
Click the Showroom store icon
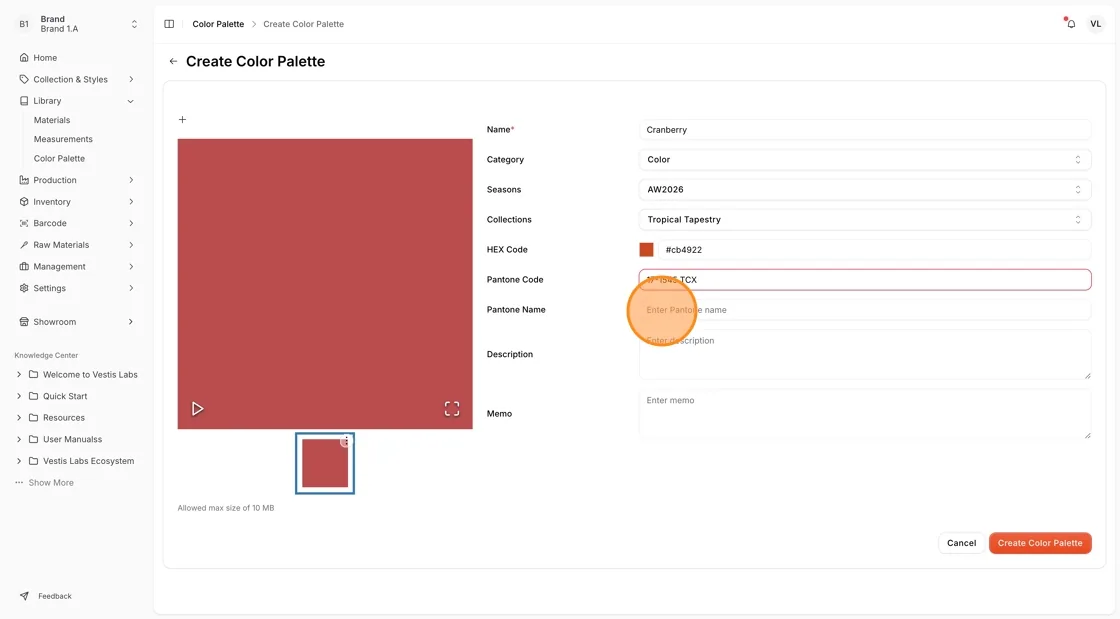click(x=24, y=322)
